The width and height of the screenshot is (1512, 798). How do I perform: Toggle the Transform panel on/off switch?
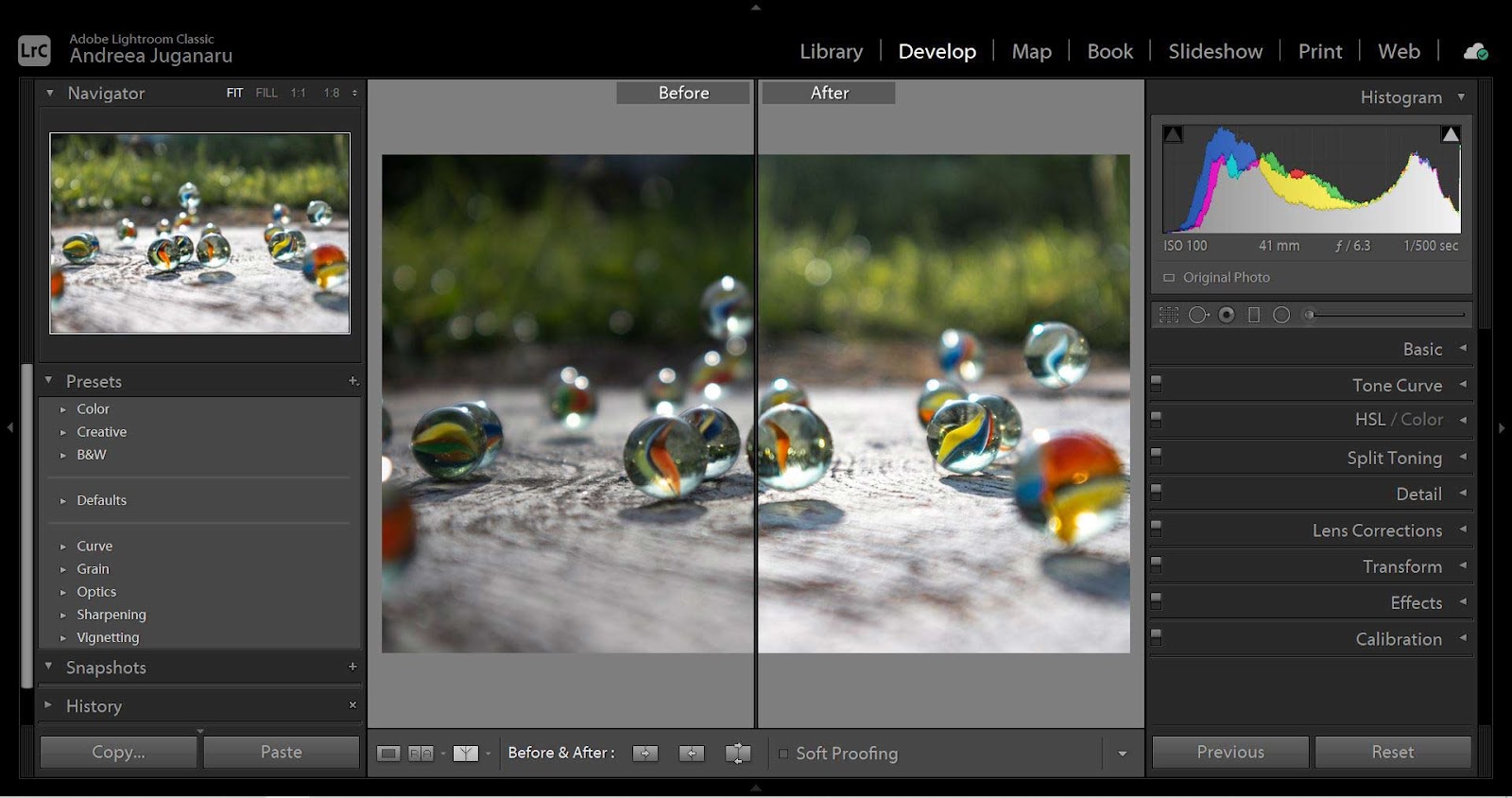click(1156, 564)
